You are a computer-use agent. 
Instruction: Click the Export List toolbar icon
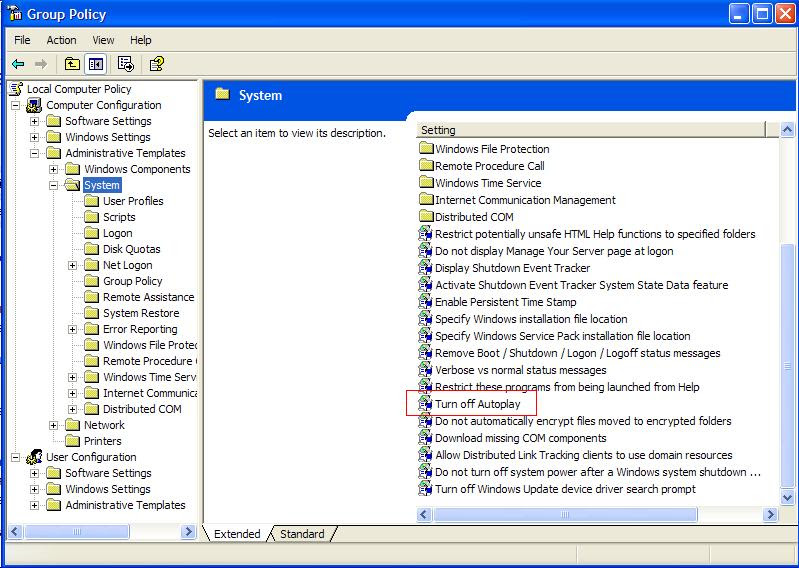(x=125, y=64)
